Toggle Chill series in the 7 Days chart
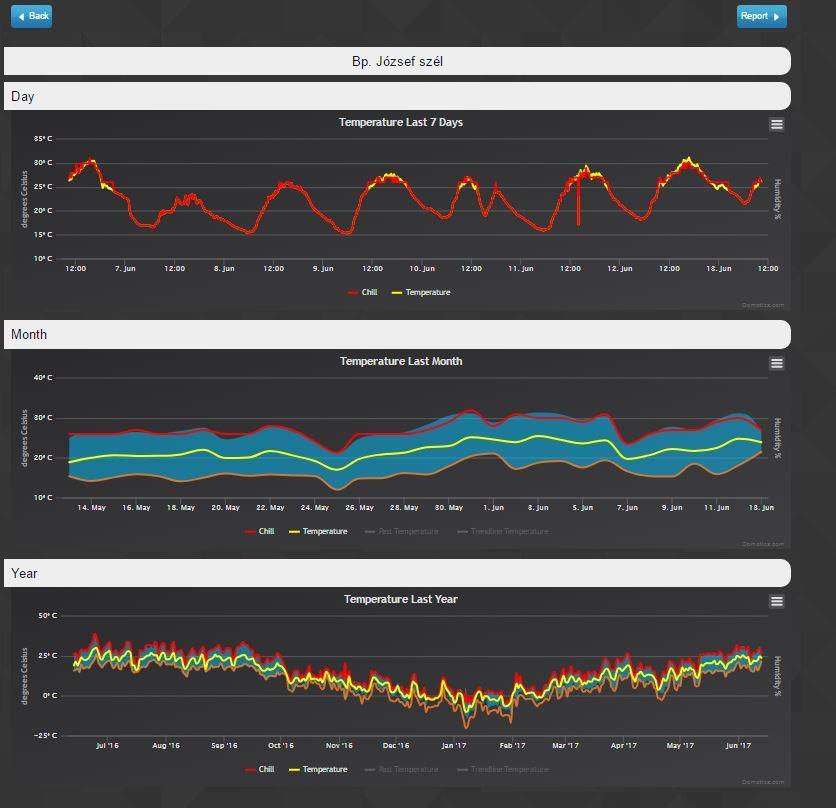This screenshot has width=836, height=808. (x=363, y=292)
